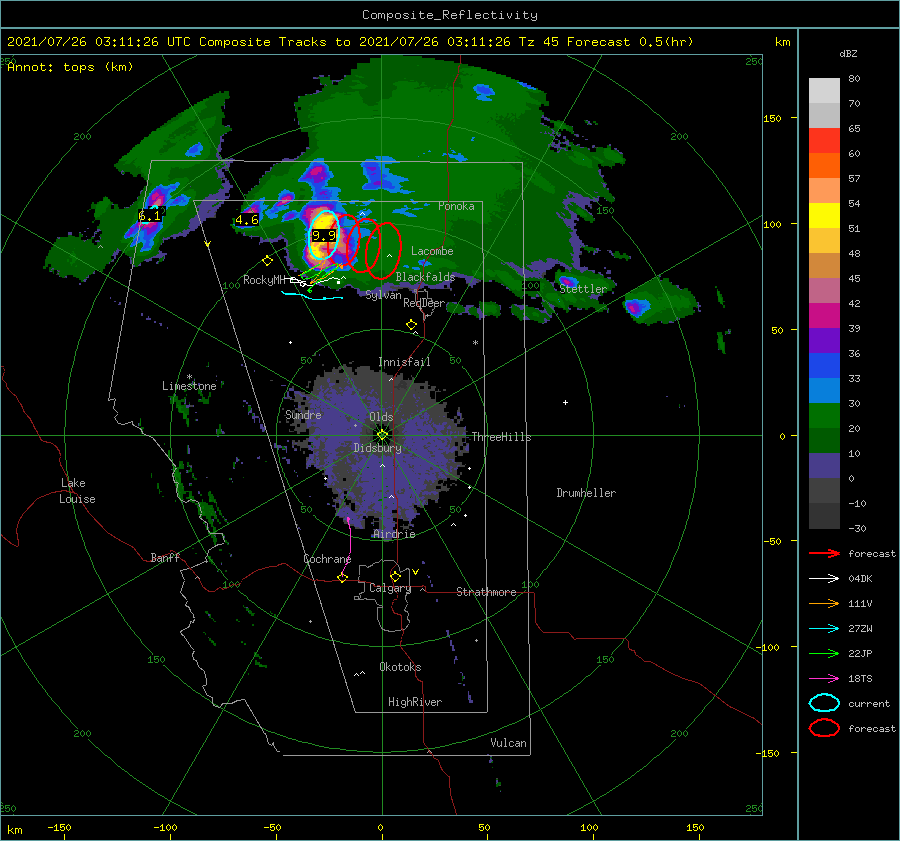Click the Airdrie label
The width and height of the screenshot is (900, 841).
tap(394, 534)
